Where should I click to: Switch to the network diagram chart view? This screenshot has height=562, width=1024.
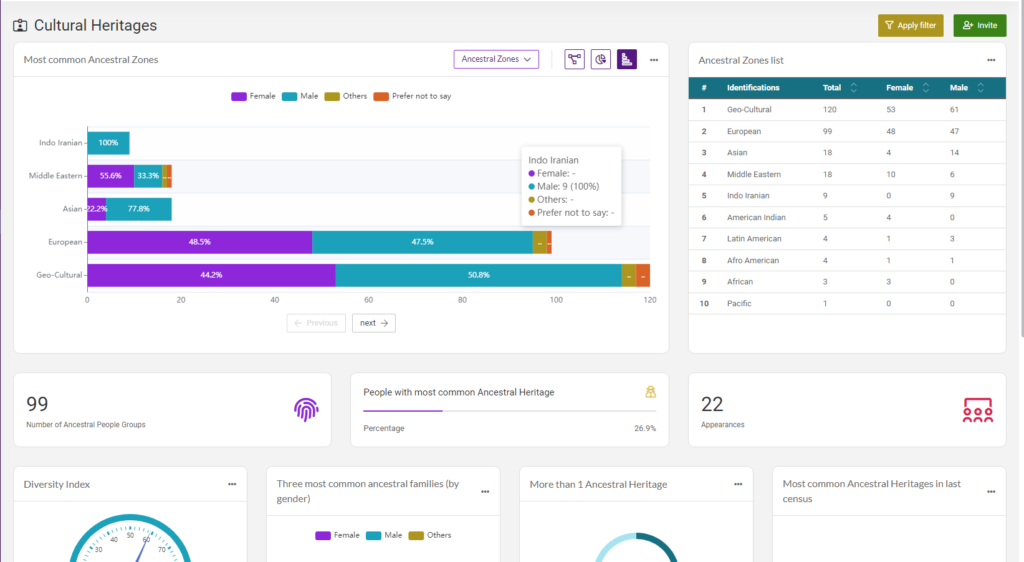coord(574,59)
